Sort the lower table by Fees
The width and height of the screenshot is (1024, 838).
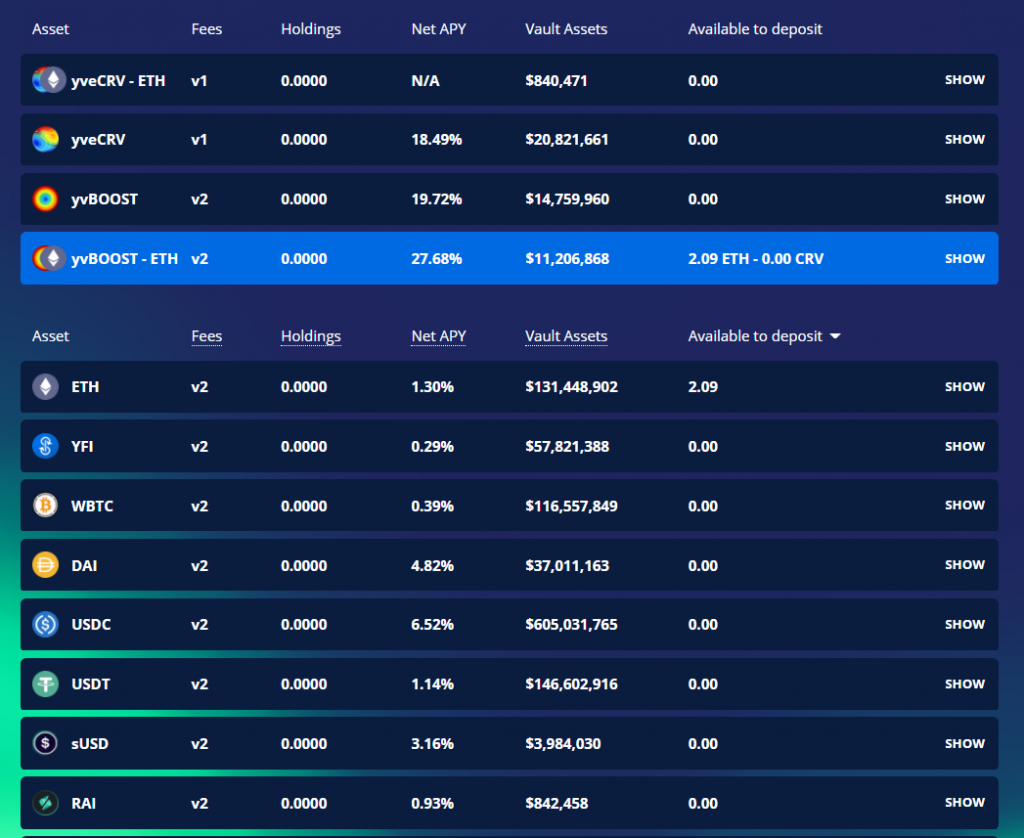(206, 336)
